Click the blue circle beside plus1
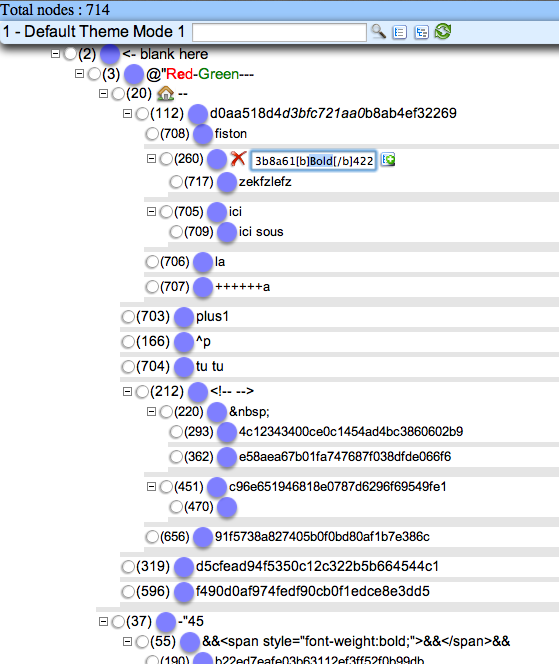The height and width of the screenshot is (664, 559). click(184, 317)
